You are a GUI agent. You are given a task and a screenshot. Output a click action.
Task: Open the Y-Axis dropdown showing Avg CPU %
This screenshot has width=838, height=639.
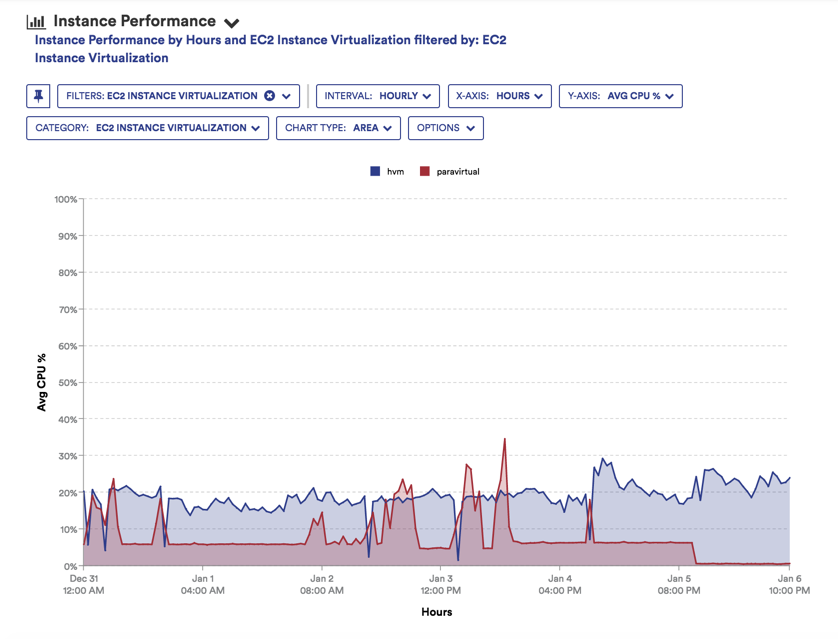point(620,96)
